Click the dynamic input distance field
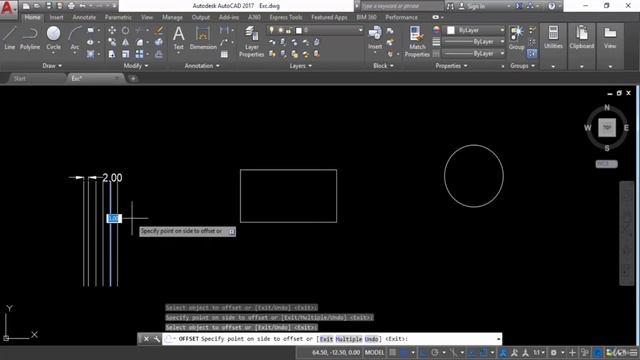 (114, 218)
